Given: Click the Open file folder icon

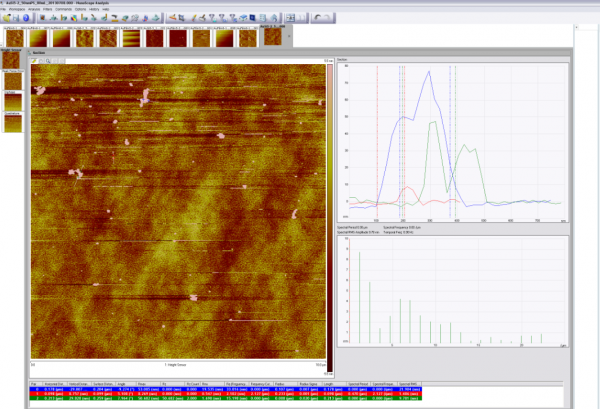Looking at the screenshot, I should pos(5,17).
